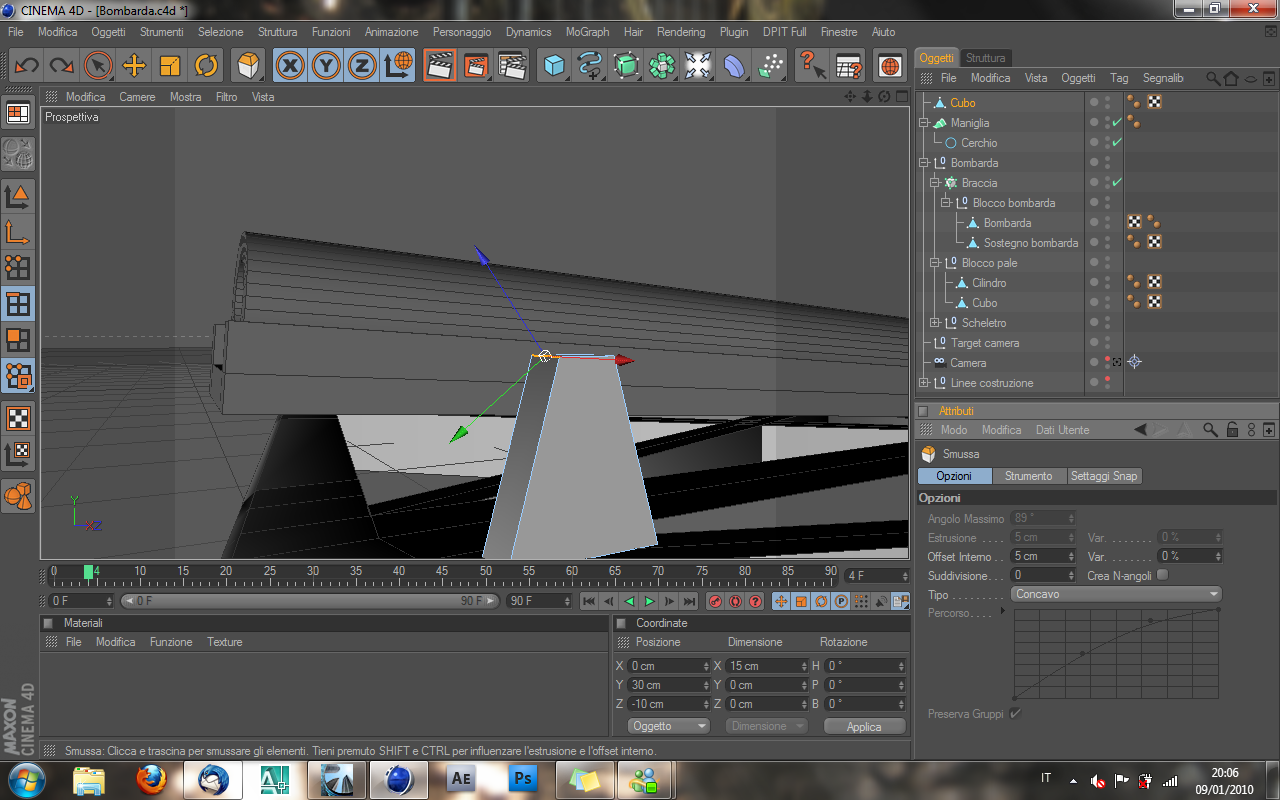This screenshot has height=800, width=1280.
Task: Add a cube primitive from the toolbar
Action: tap(554, 66)
